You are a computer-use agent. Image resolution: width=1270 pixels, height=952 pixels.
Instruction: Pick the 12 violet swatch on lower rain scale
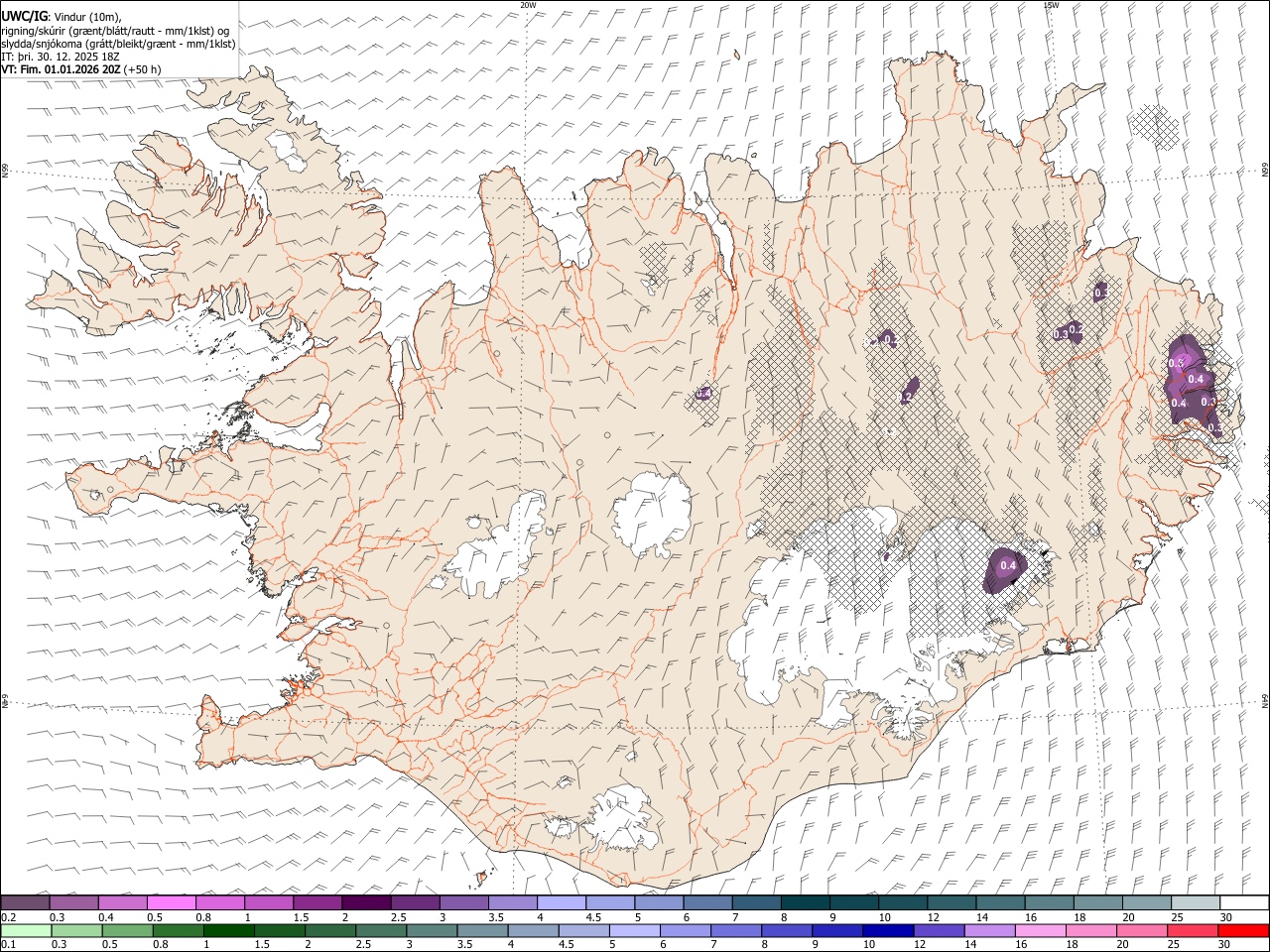point(938,931)
